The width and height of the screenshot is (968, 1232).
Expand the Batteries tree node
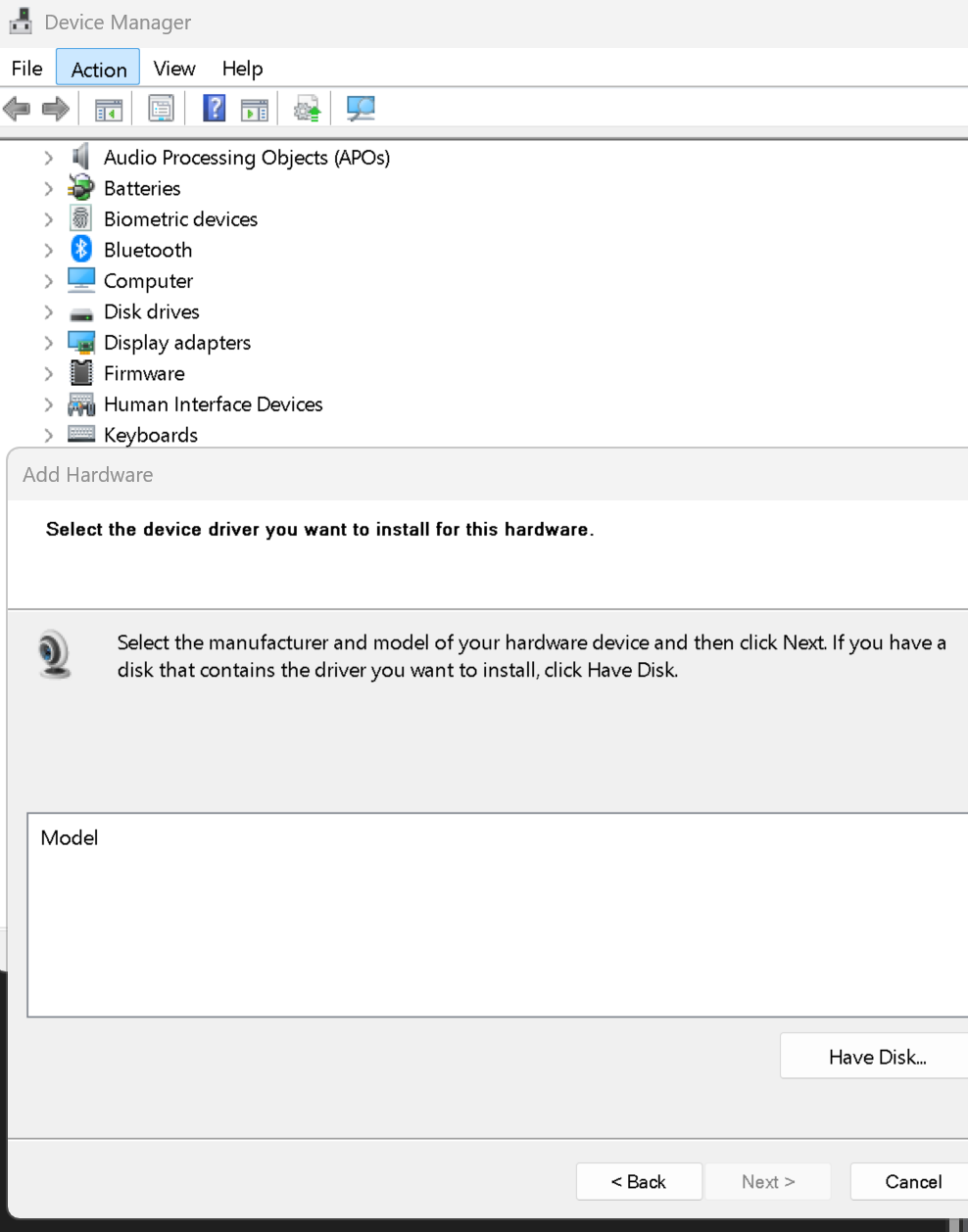[48, 188]
